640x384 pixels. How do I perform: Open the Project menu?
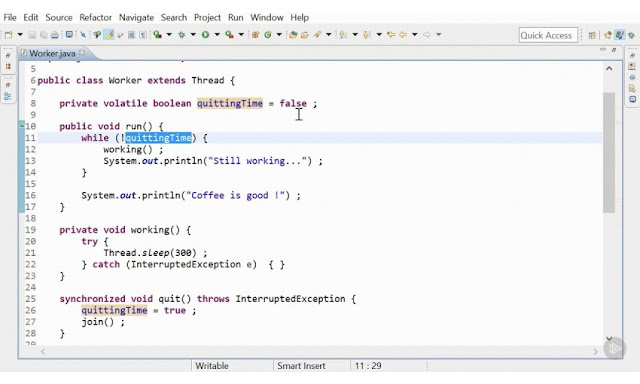207,18
